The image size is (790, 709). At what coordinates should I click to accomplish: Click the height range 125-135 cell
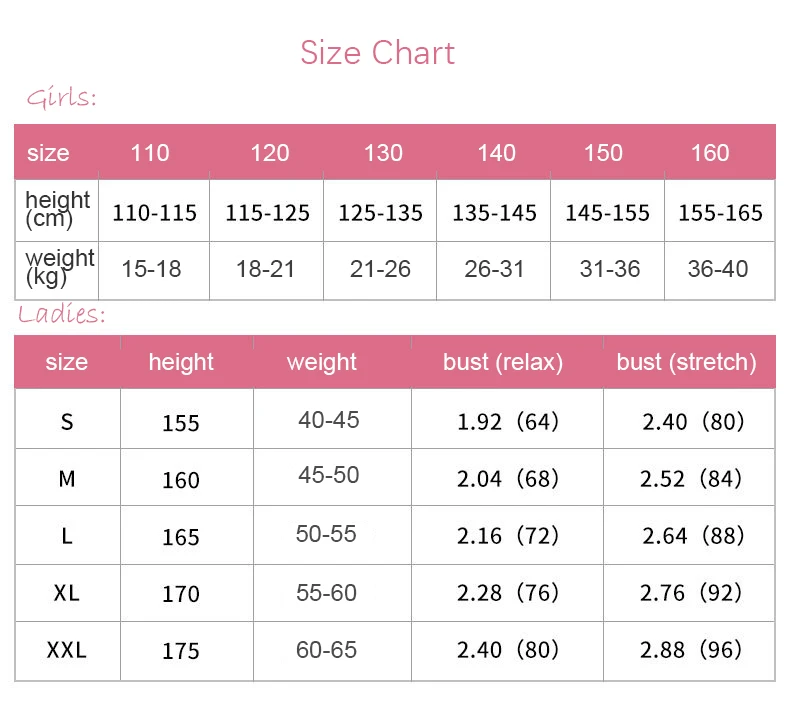pos(380,213)
